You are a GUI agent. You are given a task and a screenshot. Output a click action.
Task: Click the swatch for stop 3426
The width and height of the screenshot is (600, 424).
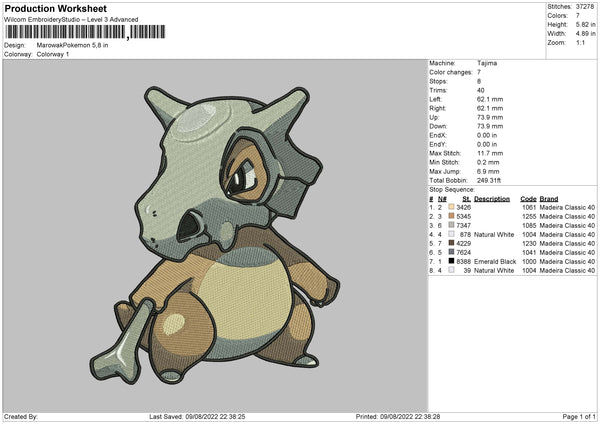451,207
